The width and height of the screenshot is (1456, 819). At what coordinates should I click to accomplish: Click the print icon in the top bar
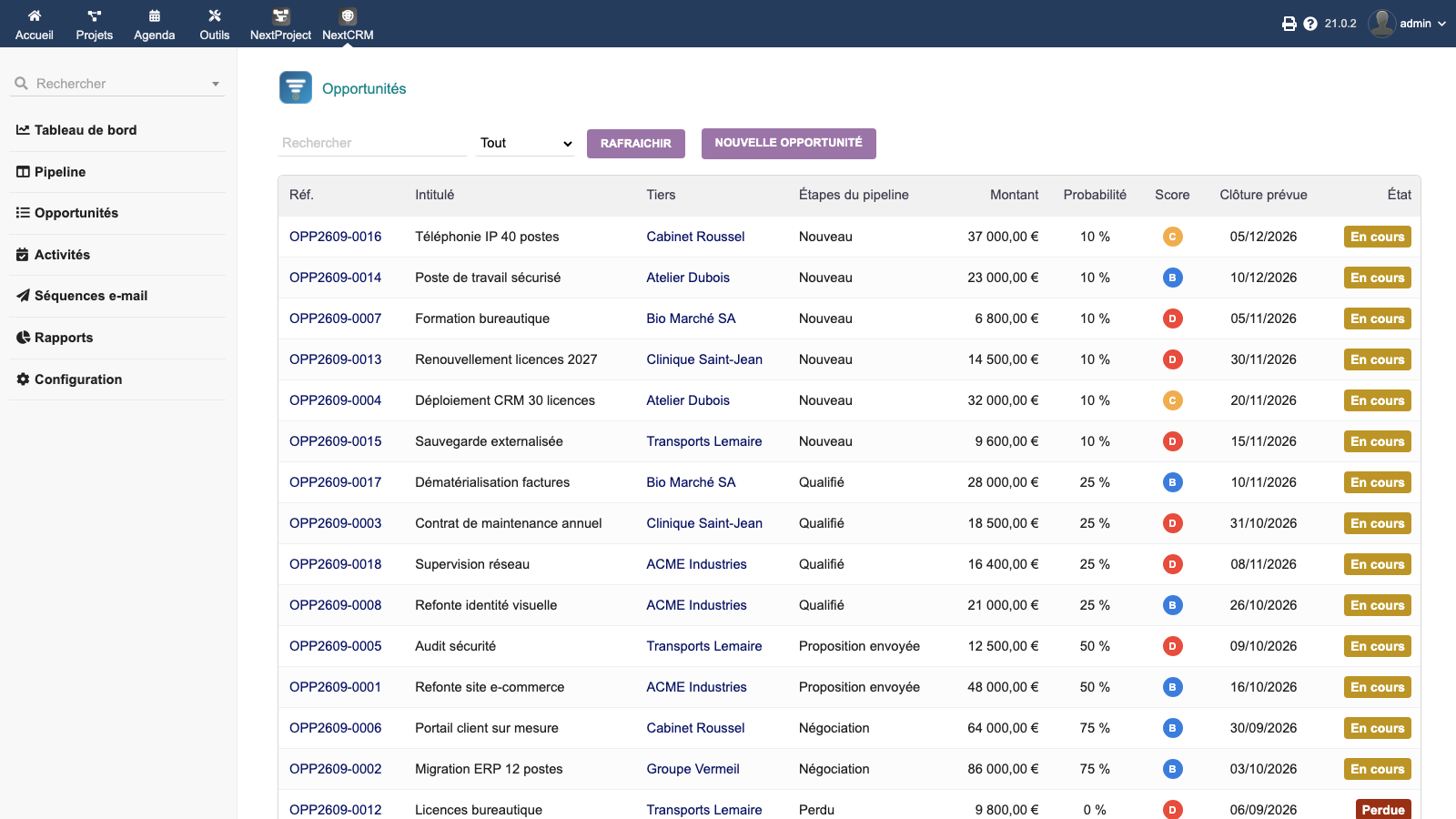pyautogui.click(x=1289, y=24)
